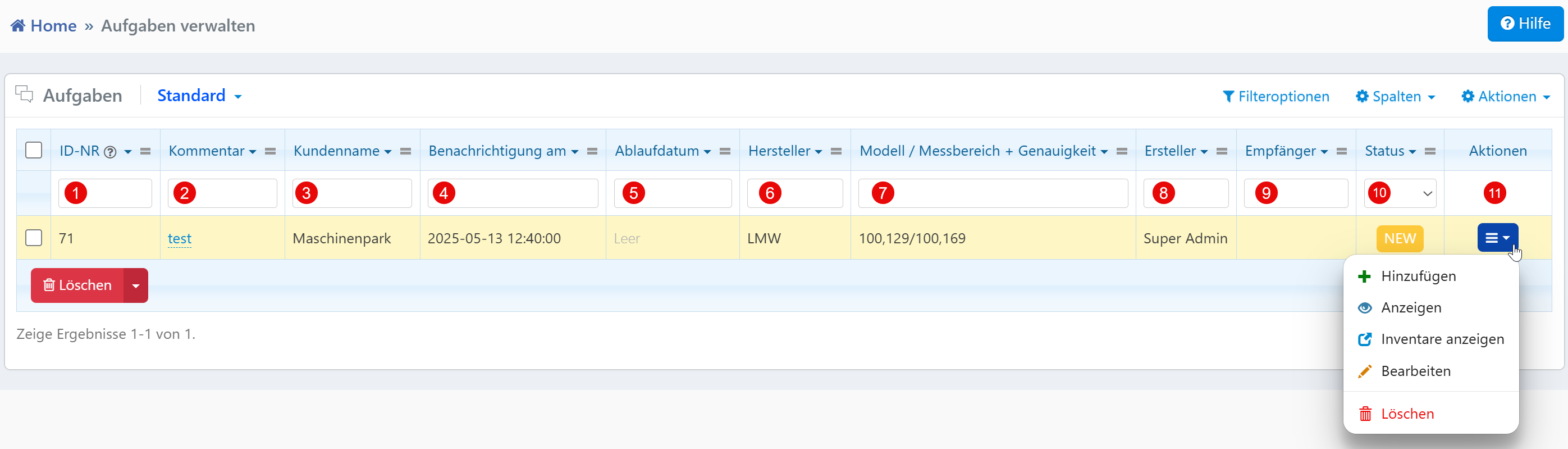Click the Home icon in the breadcrumb
The width and height of the screenshot is (1568, 449).
coord(17,26)
